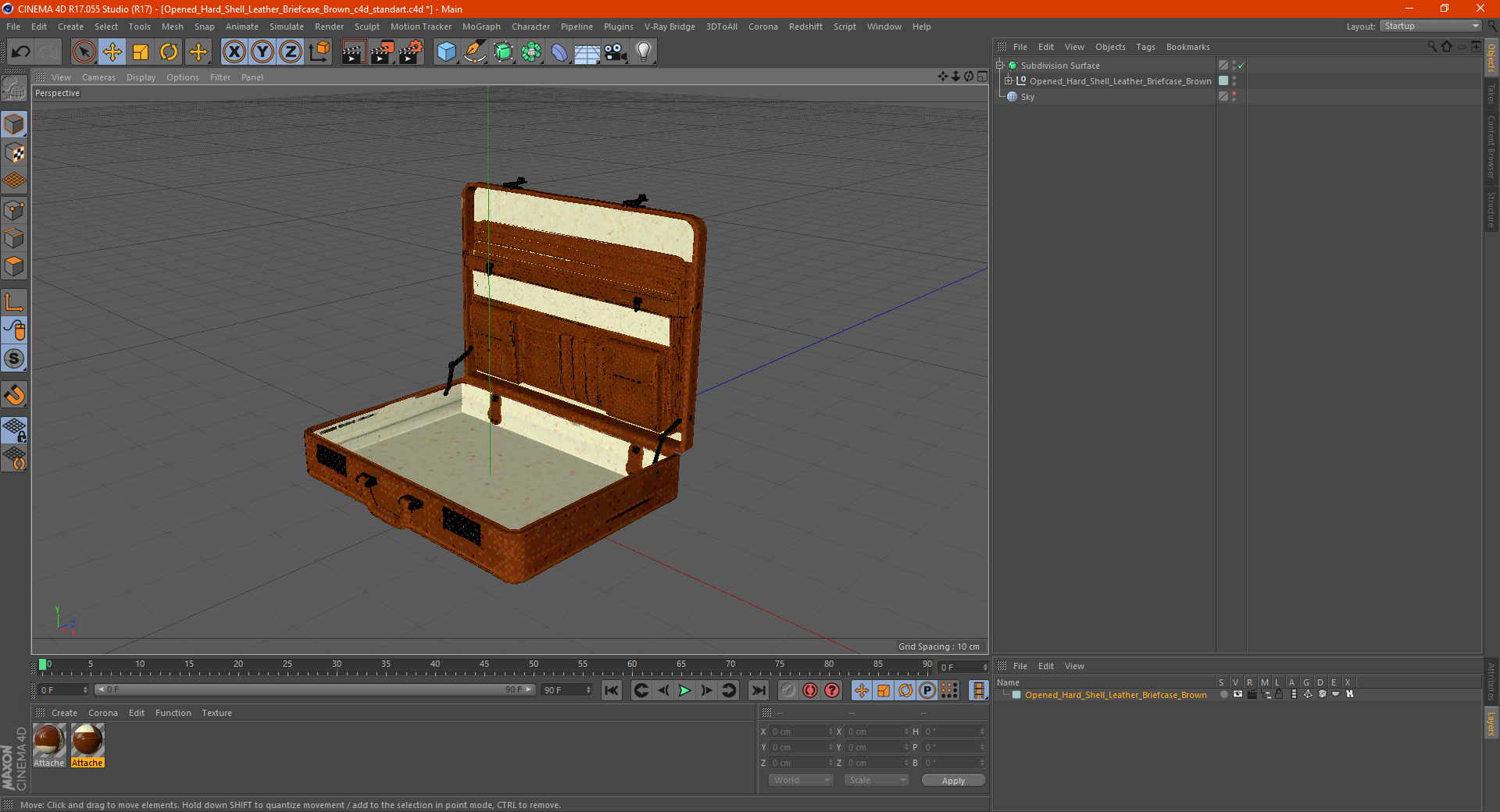Open the Content Browser side tab

click(1491, 147)
